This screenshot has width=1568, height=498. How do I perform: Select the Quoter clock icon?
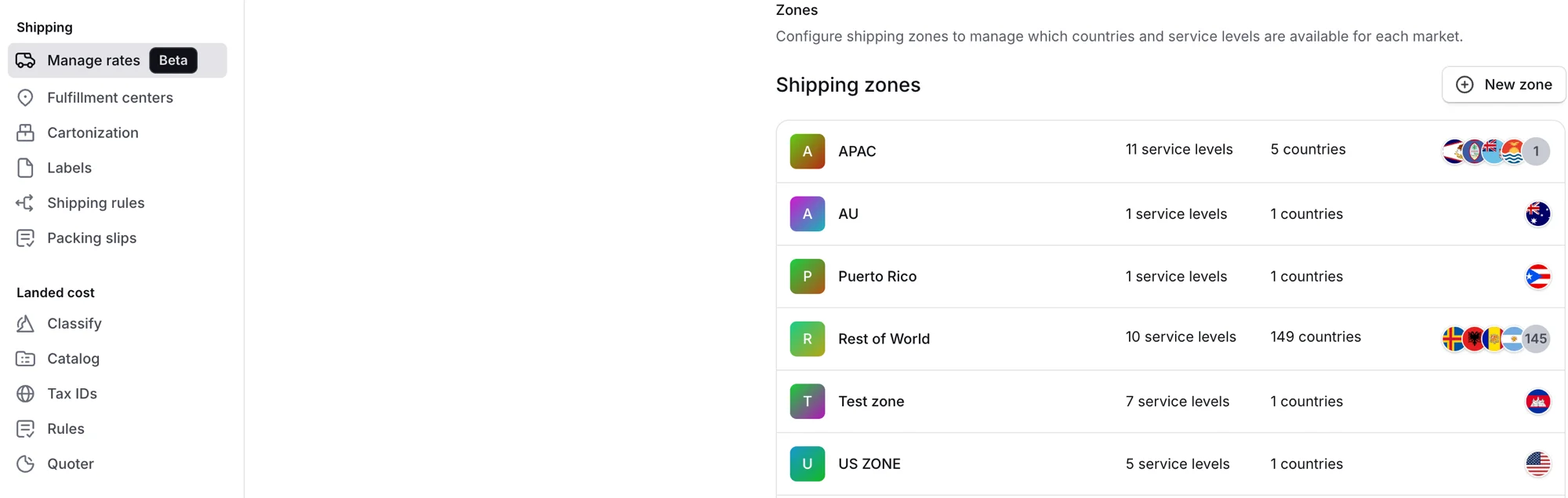(x=24, y=463)
